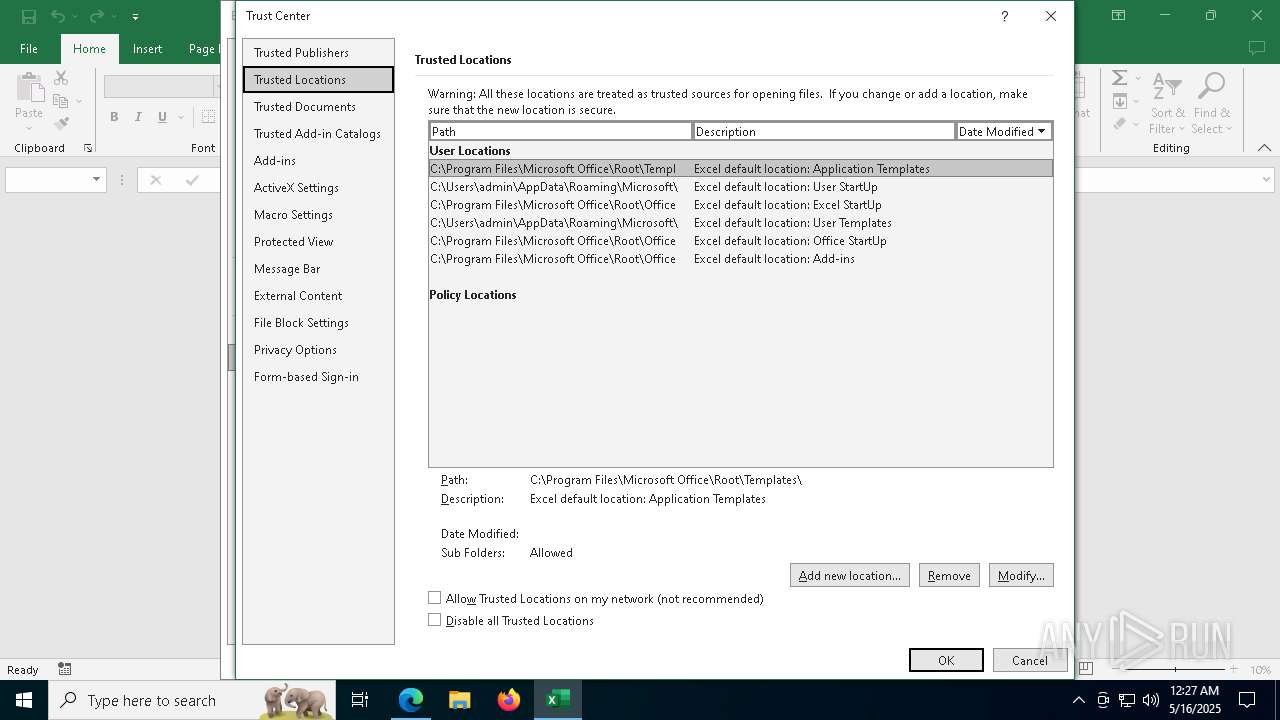Screen dimensions: 1280x720
Task: Click the Trust Center help question mark
Action: 1004,16
